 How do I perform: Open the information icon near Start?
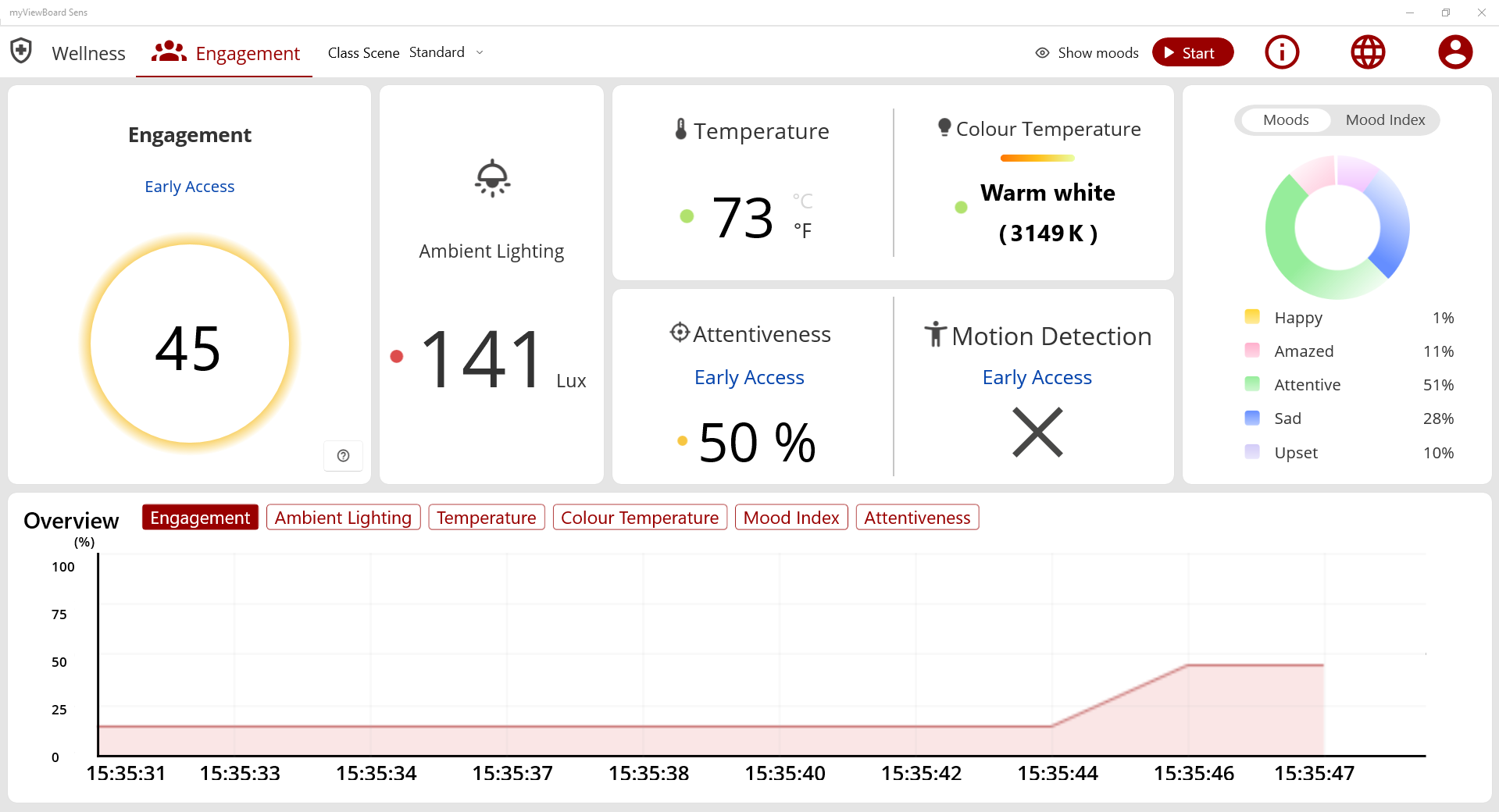1281,52
